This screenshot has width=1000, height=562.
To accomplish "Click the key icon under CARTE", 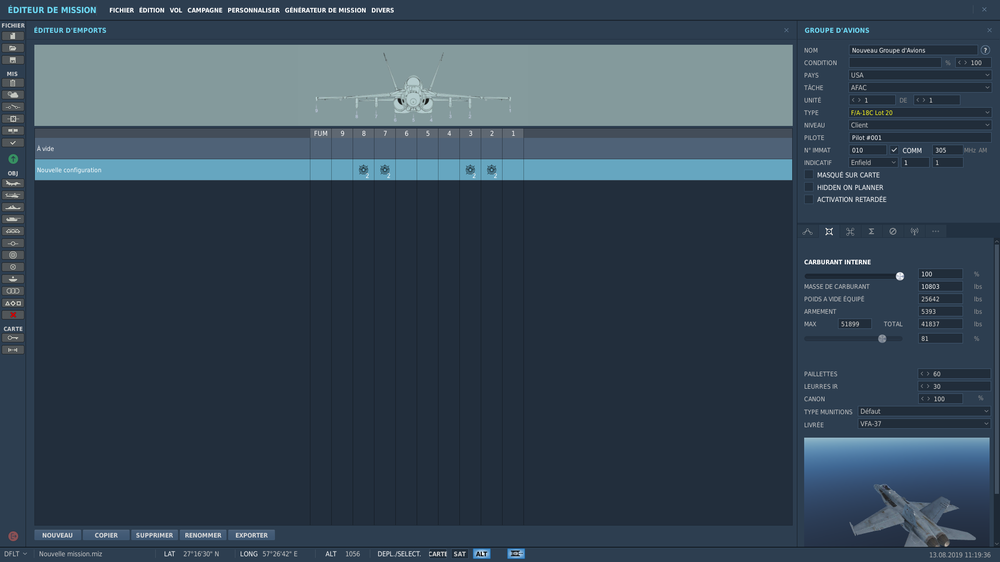I will 13,338.
